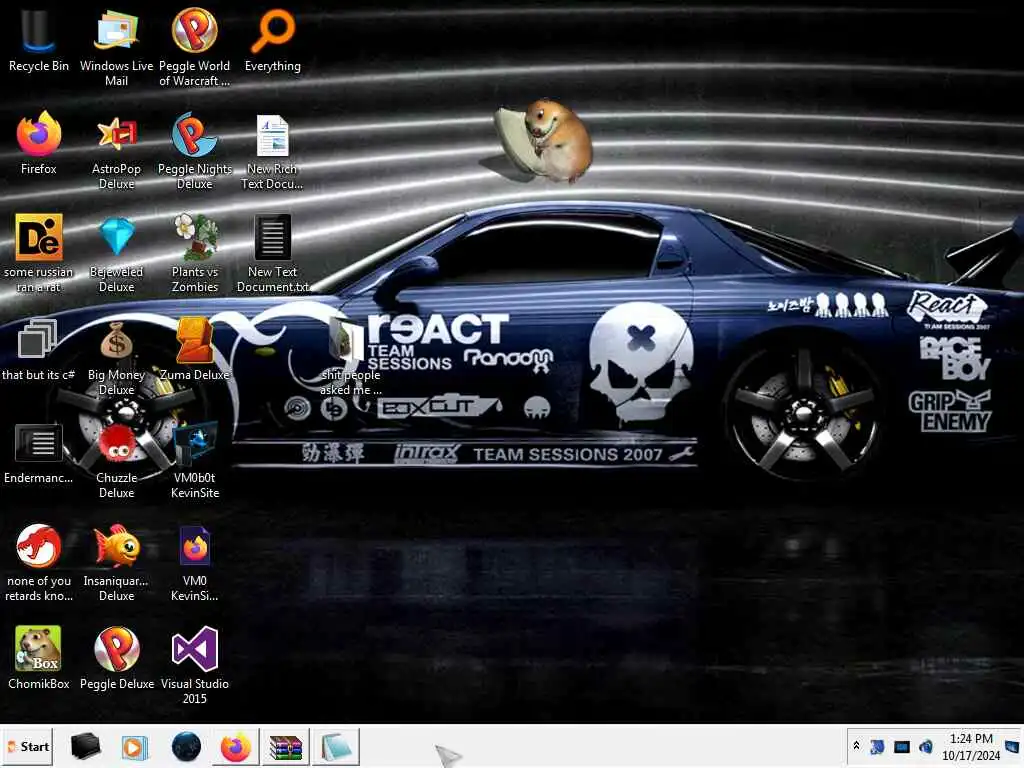Click the monitor tray icon
This screenshot has height=768, width=1024.
coord(902,746)
